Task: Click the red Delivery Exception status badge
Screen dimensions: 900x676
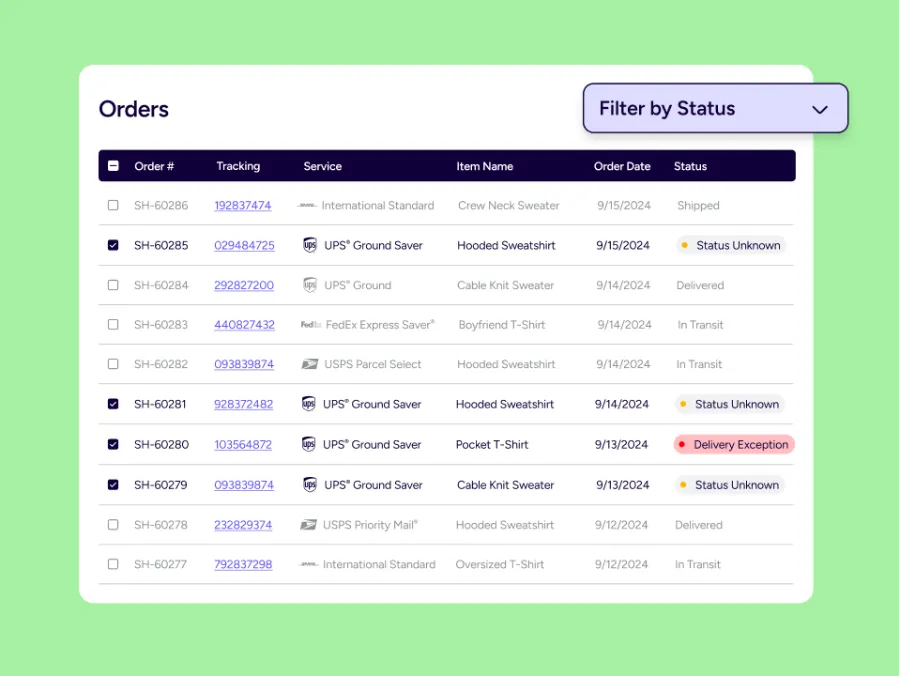Action: [x=734, y=445]
